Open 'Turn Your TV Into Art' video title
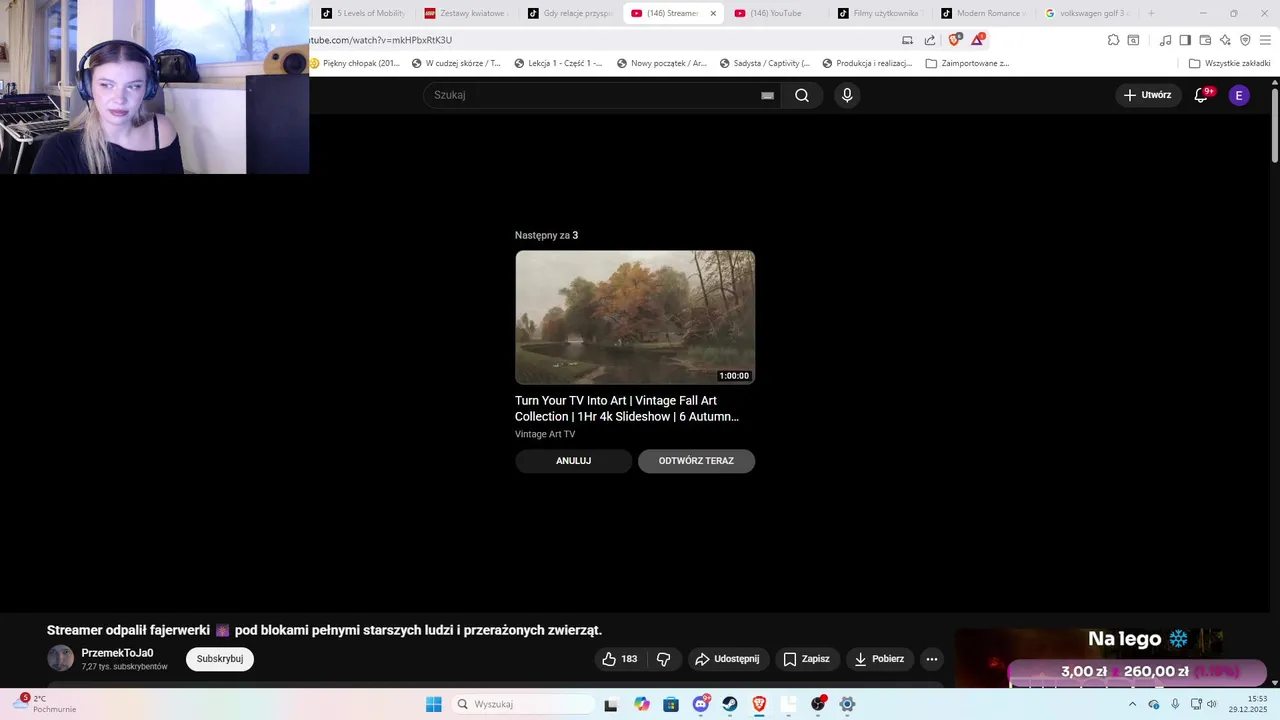The height and width of the screenshot is (720, 1280). click(627, 408)
